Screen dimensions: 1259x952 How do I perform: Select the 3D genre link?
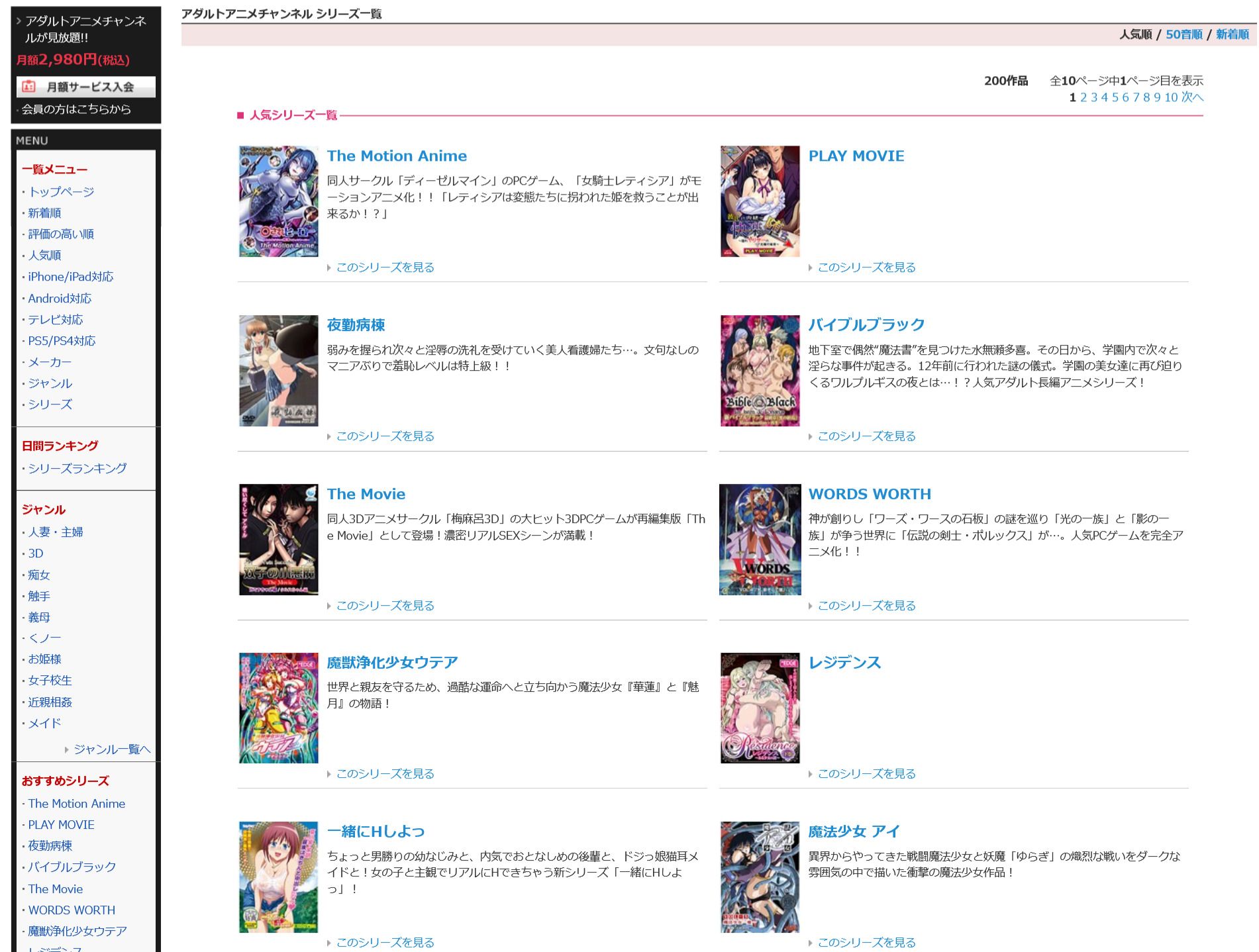(x=36, y=553)
